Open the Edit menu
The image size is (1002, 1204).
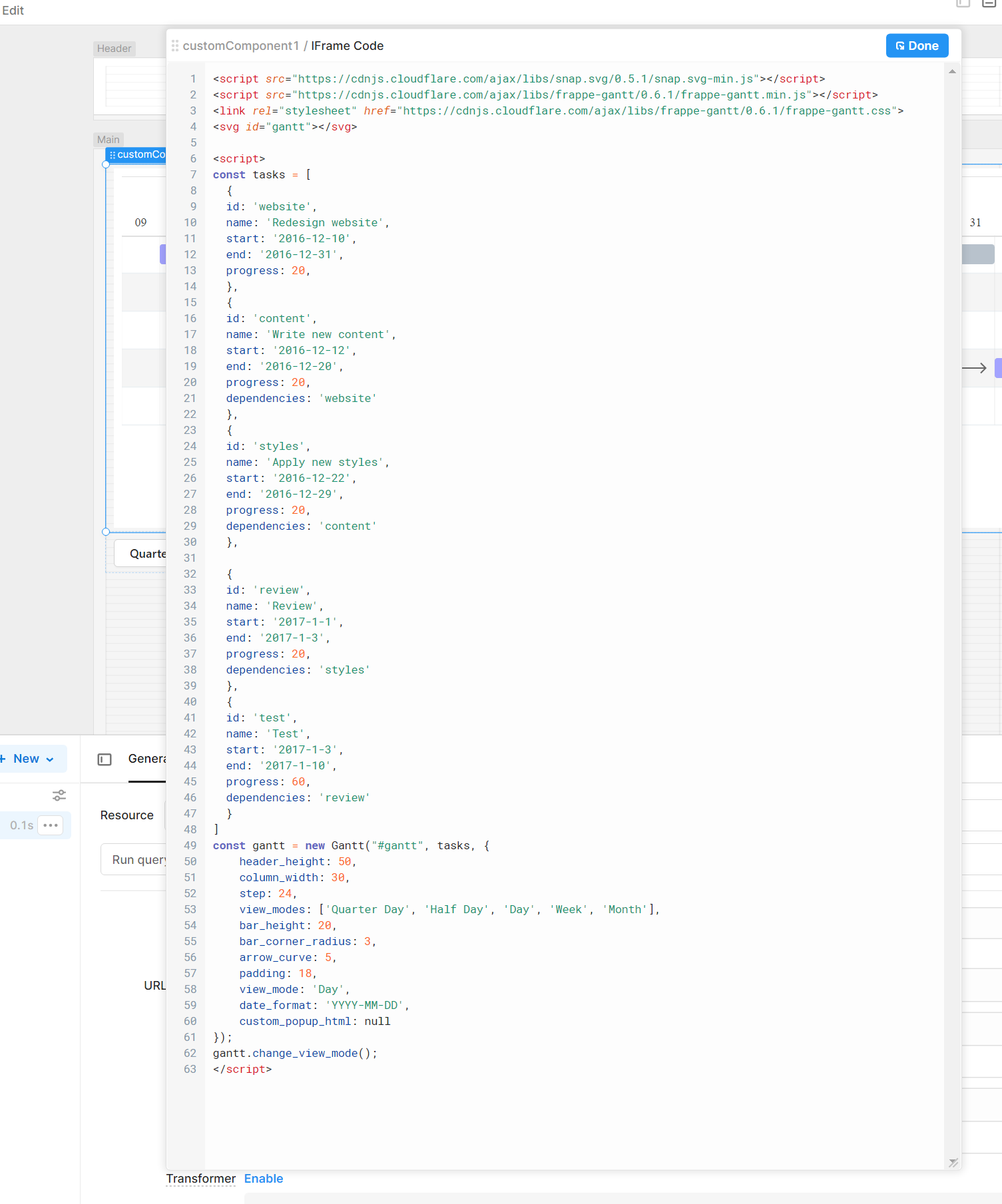[x=13, y=11]
